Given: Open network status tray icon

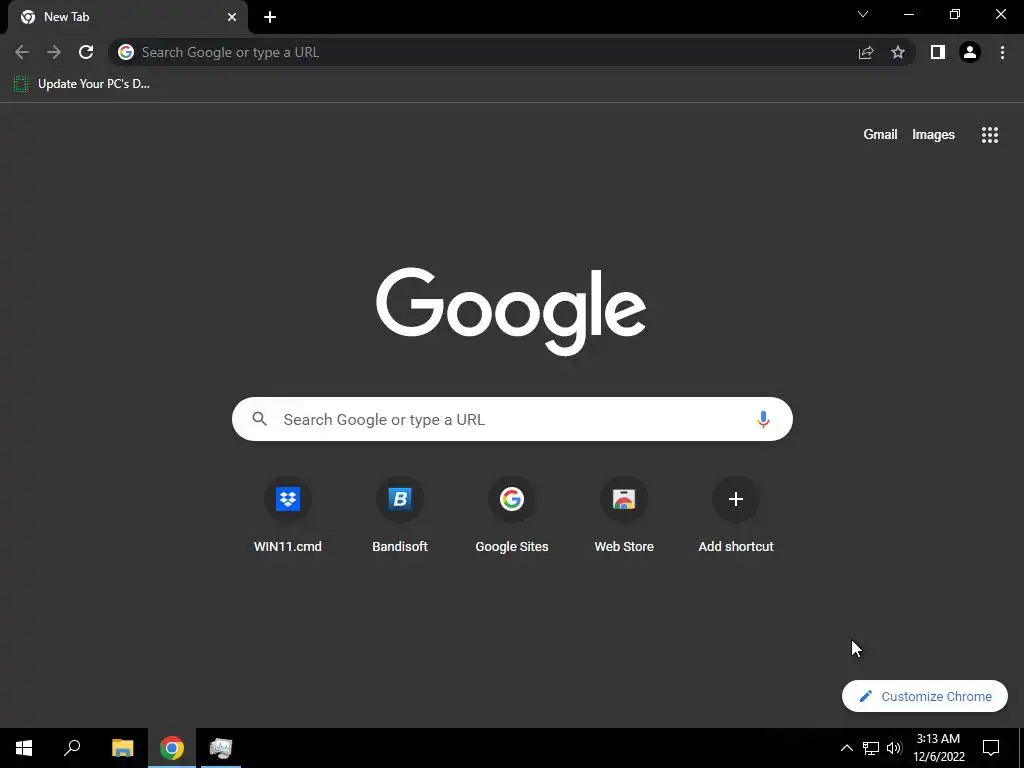Looking at the screenshot, I should point(871,748).
